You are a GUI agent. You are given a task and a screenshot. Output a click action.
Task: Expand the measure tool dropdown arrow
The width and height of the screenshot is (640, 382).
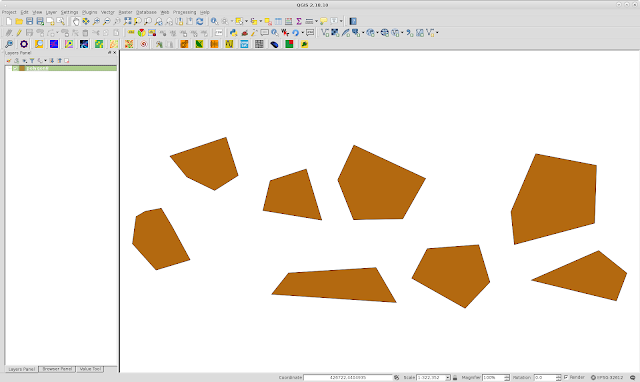tap(316, 21)
